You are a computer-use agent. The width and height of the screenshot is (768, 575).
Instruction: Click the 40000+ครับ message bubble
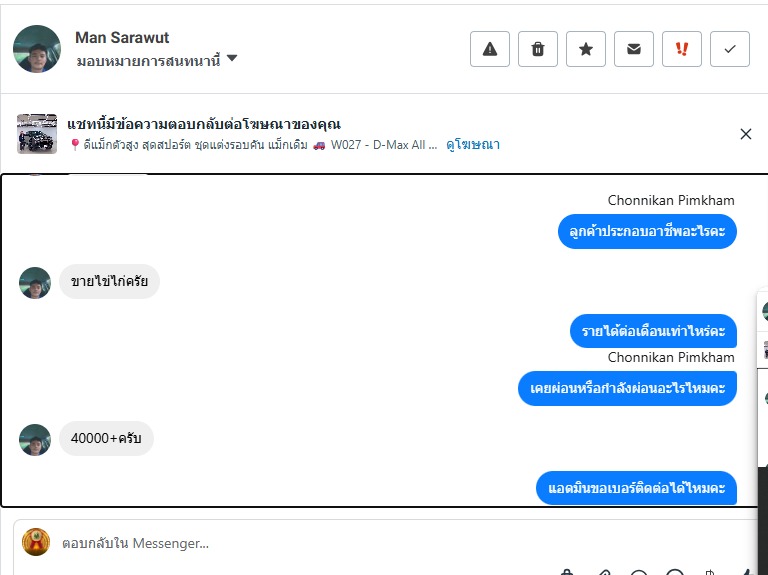click(x=105, y=438)
